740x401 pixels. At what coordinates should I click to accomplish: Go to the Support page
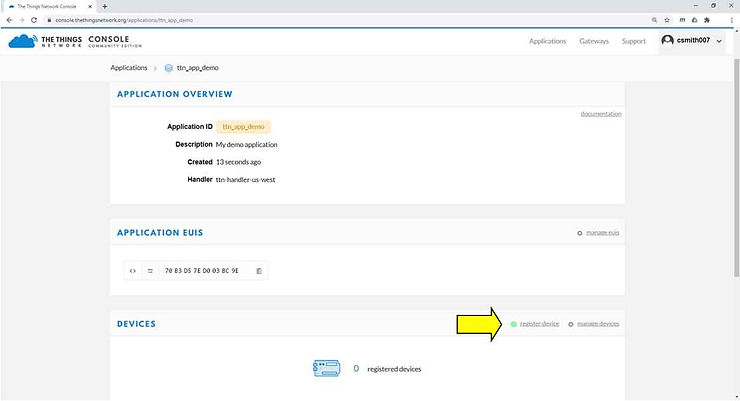633,41
